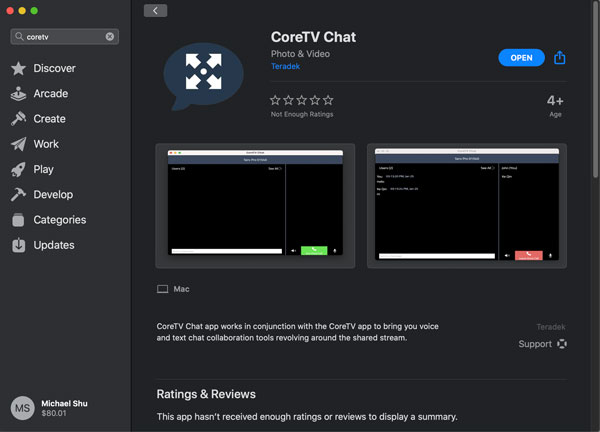
Task: Click the Support lifebuoy icon
Action: [x=562, y=344]
